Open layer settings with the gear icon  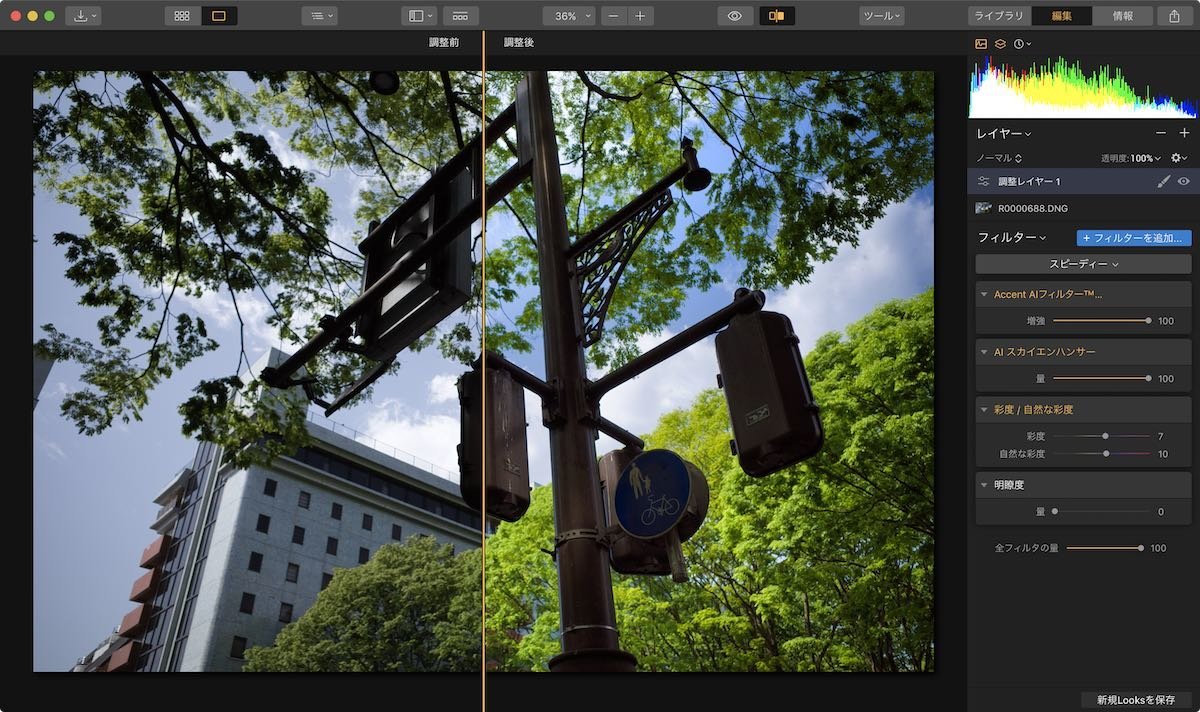tap(1178, 157)
